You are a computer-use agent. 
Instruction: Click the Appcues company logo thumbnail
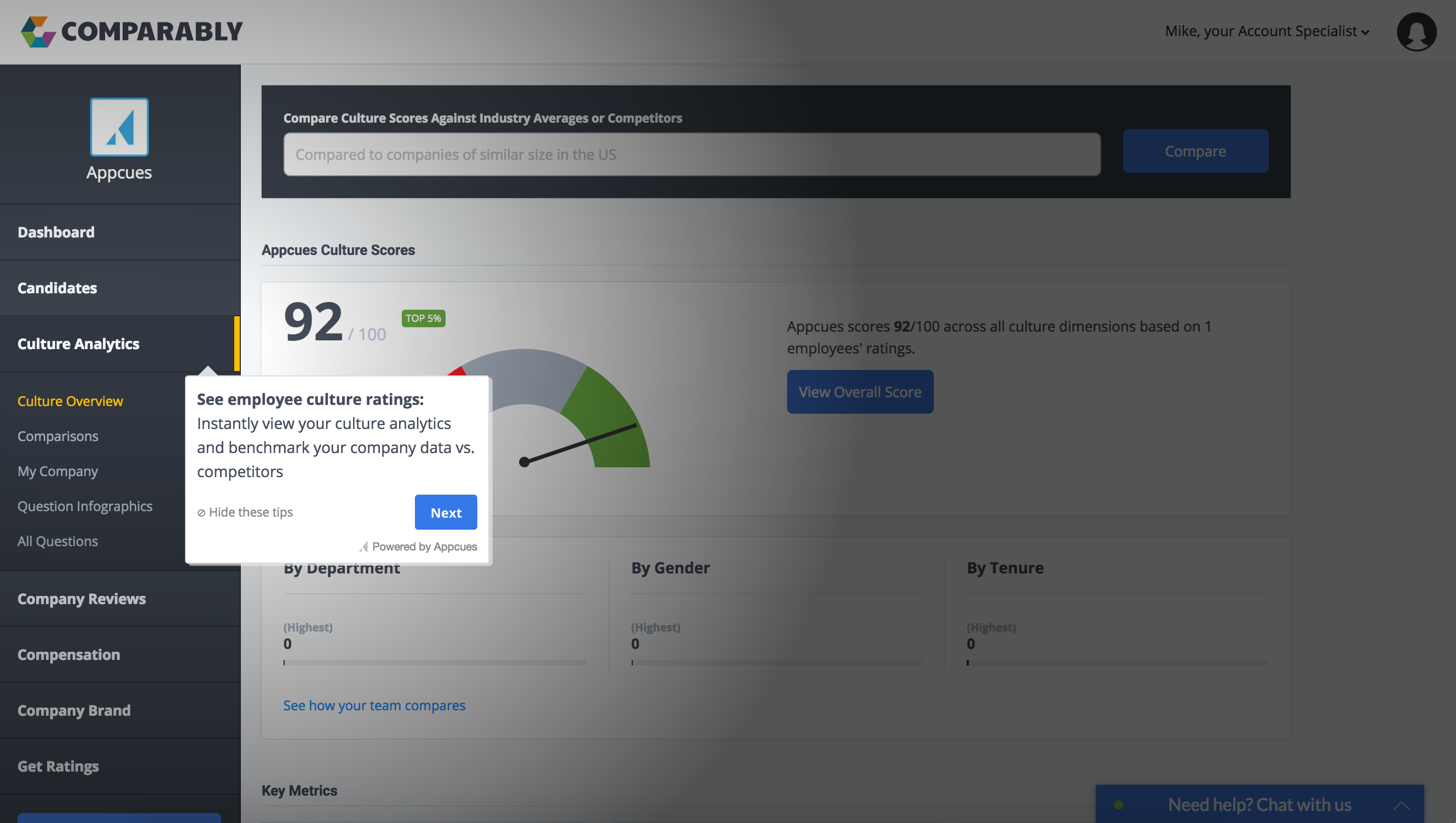coord(119,126)
